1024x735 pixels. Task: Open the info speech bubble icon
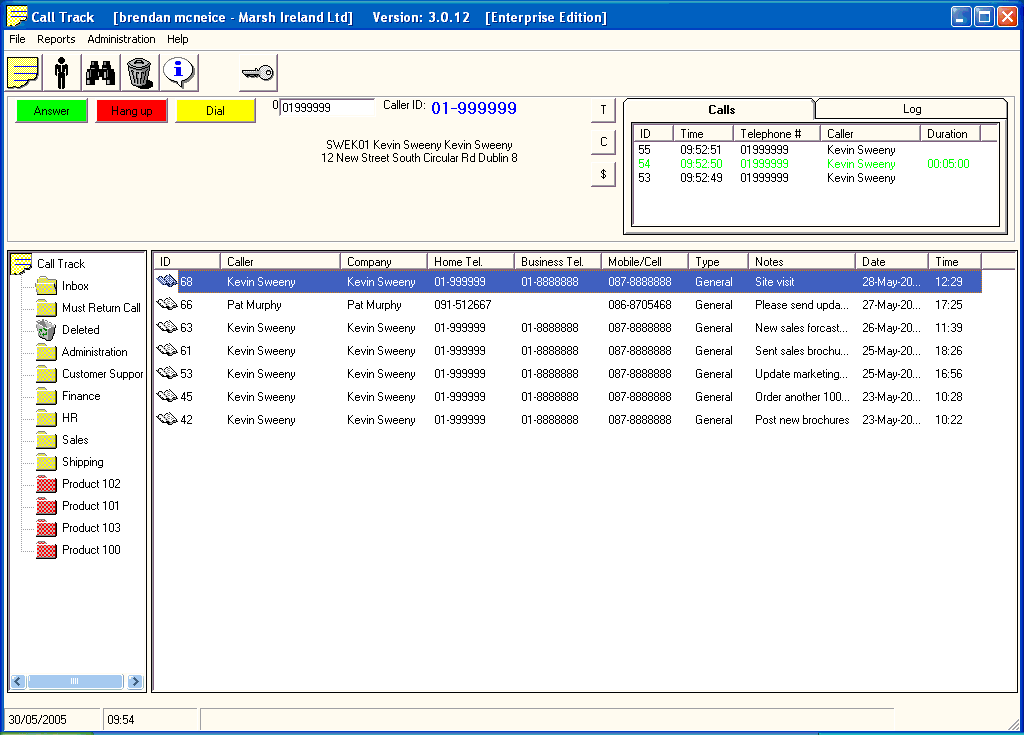tap(178, 73)
